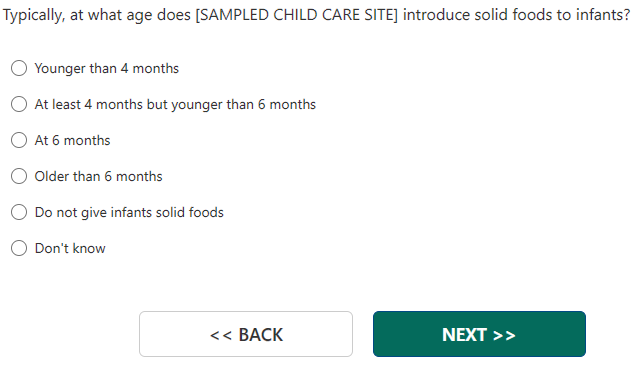Click the 'Older than 6 months' label text
The height and width of the screenshot is (386, 637).
pyautogui.click(x=98, y=177)
